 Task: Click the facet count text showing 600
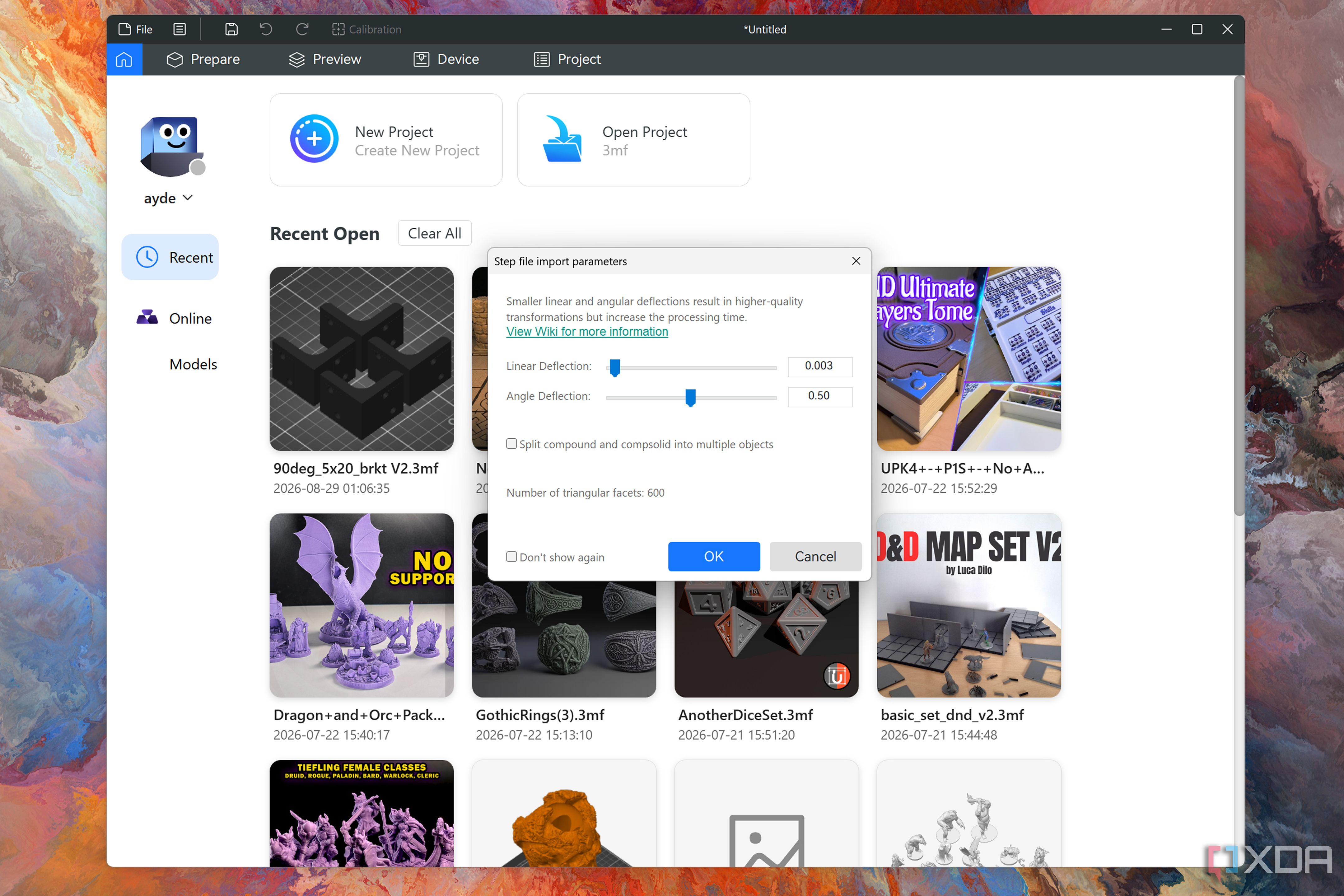[585, 492]
